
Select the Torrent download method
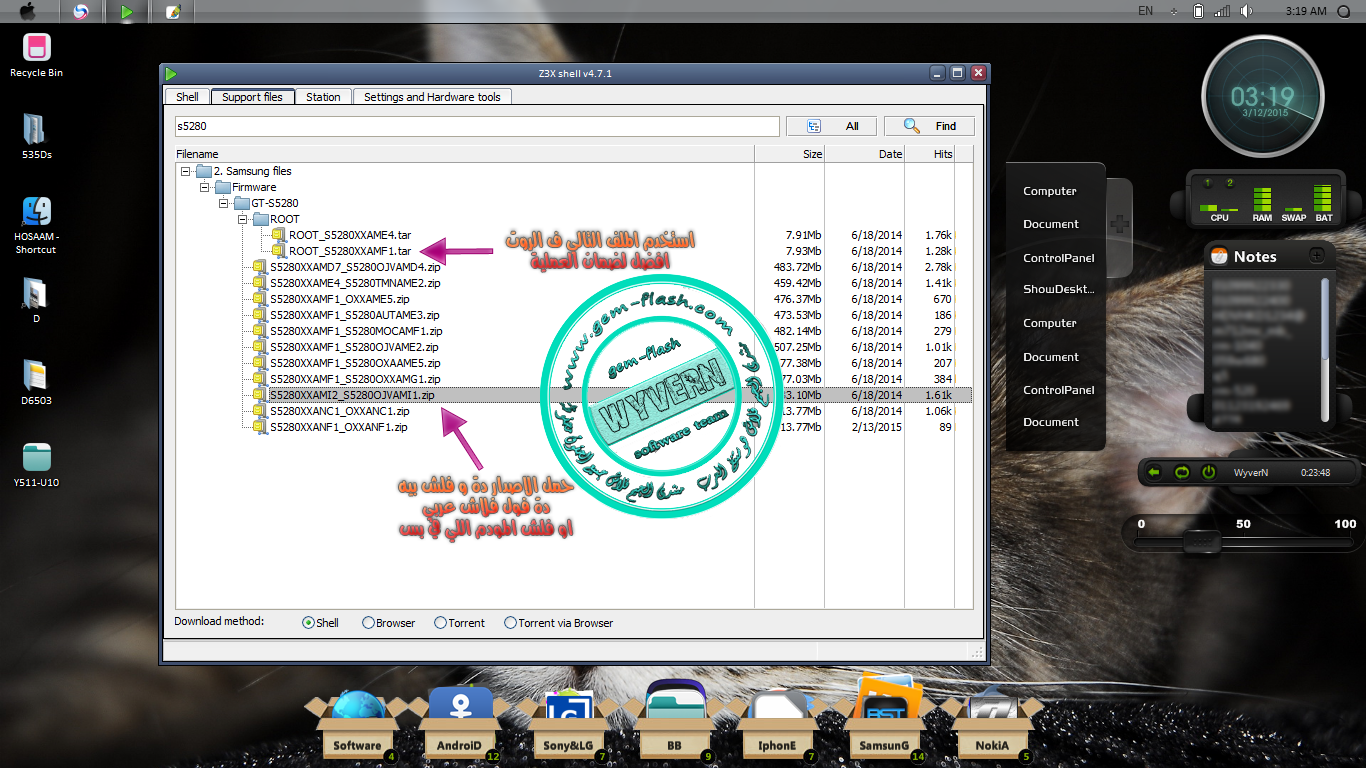(x=460, y=623)
